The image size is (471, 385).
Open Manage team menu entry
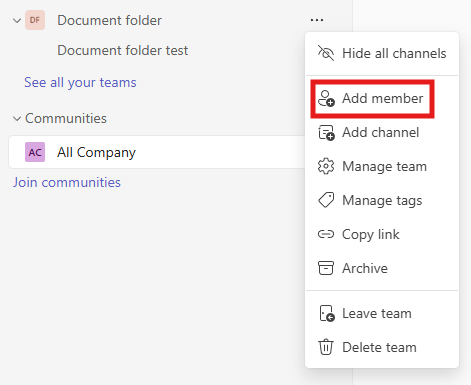[382, 166]
